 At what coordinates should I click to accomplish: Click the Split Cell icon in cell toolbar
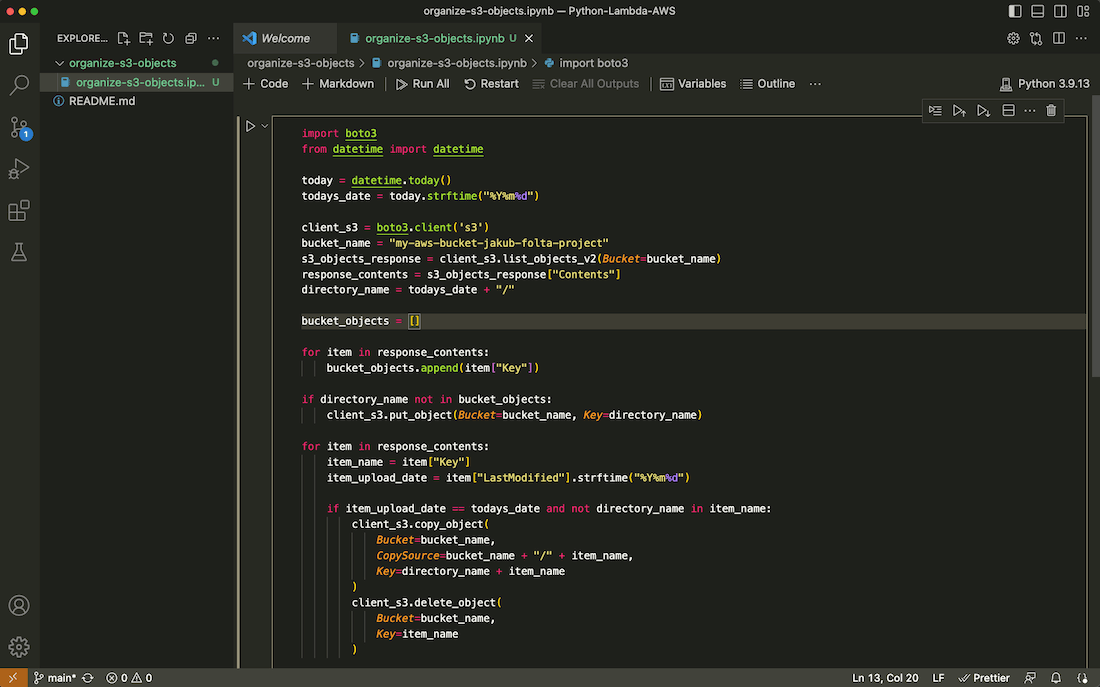(x=1008, y=110)
